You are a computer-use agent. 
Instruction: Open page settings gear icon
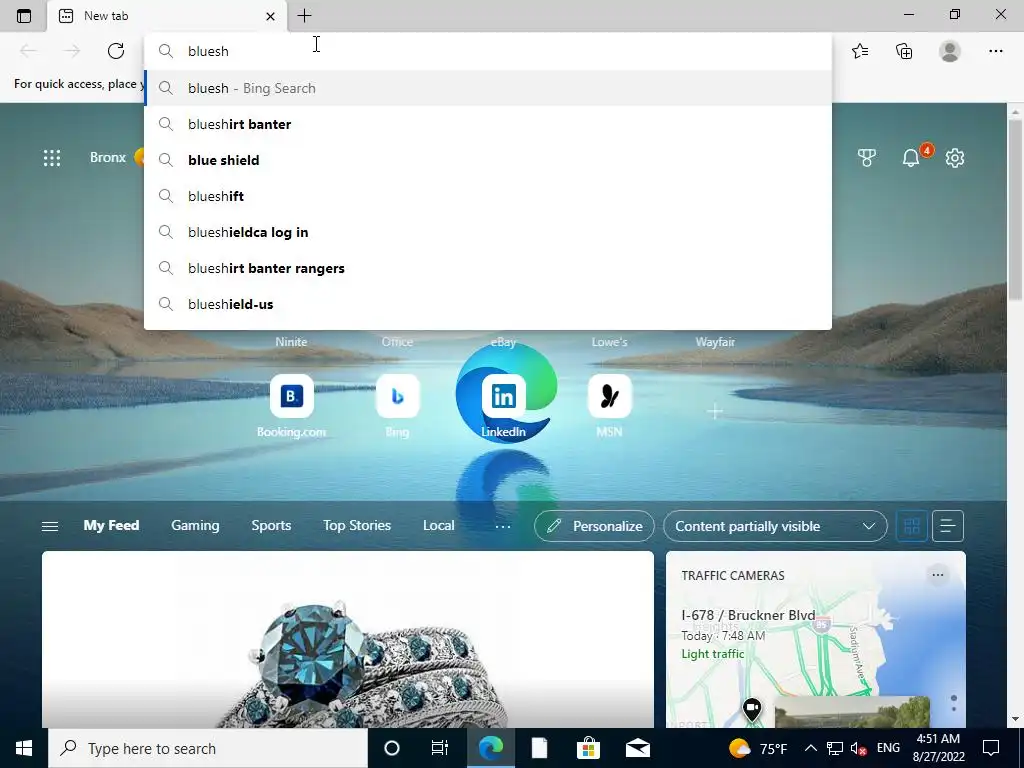[x=955, y=158]
